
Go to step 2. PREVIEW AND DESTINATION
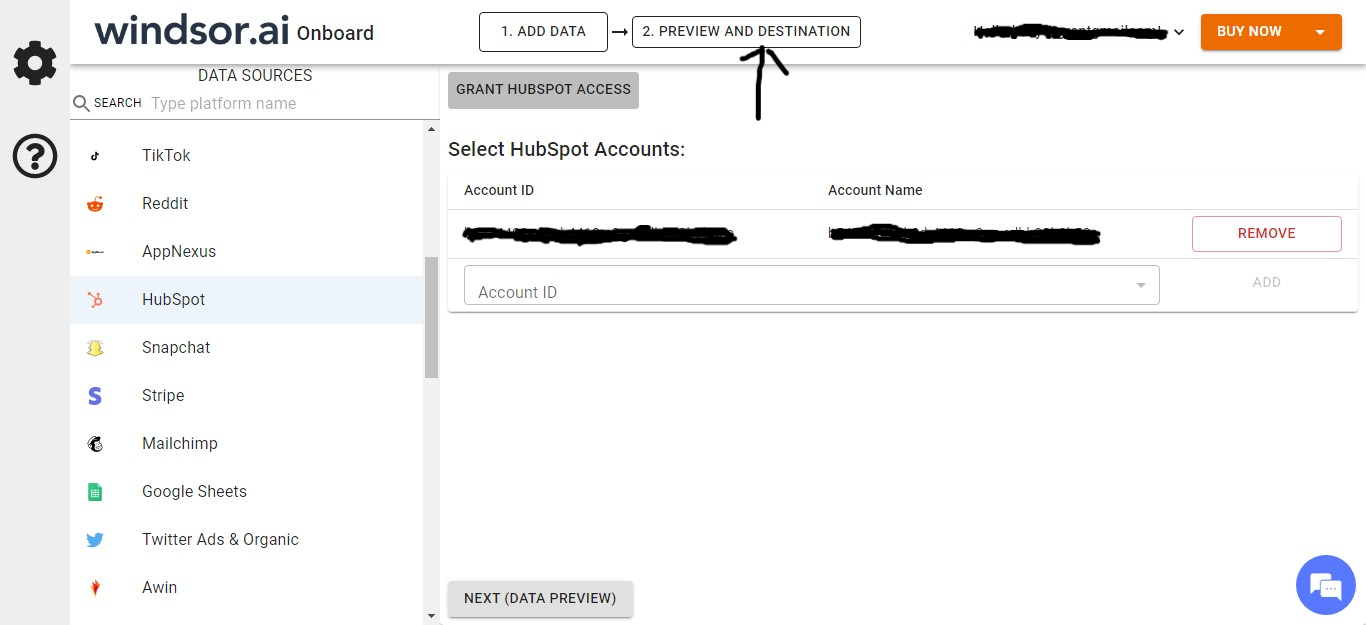[746, 31]
